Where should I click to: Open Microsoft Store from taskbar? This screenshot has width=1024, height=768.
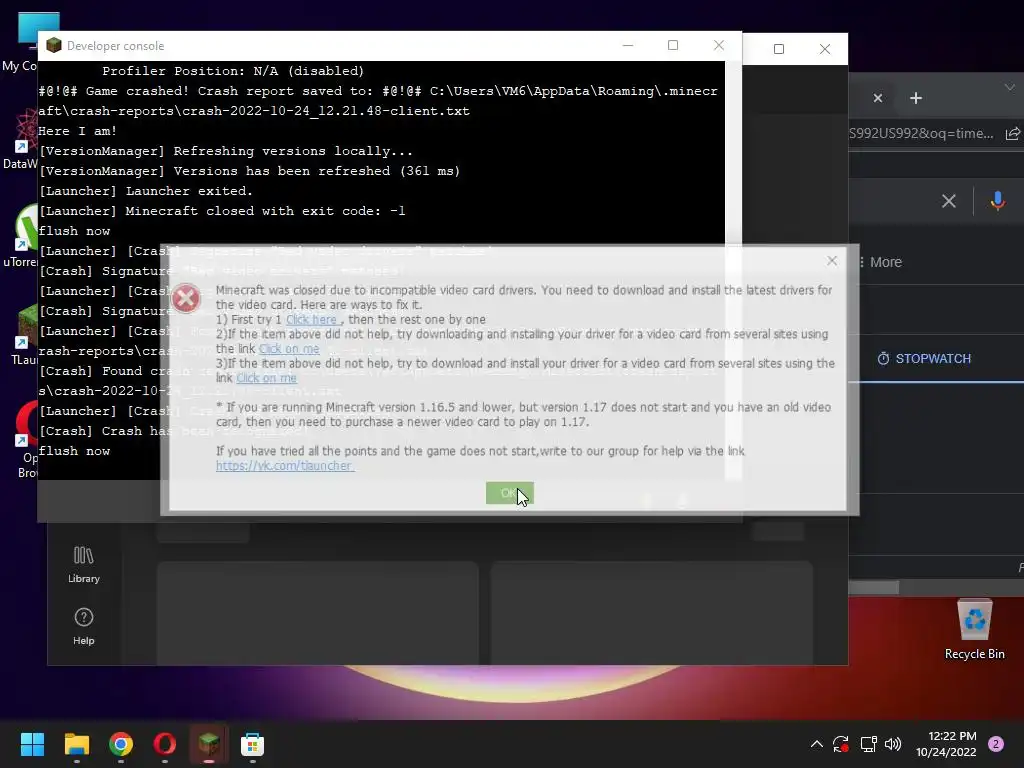point(252,744)
